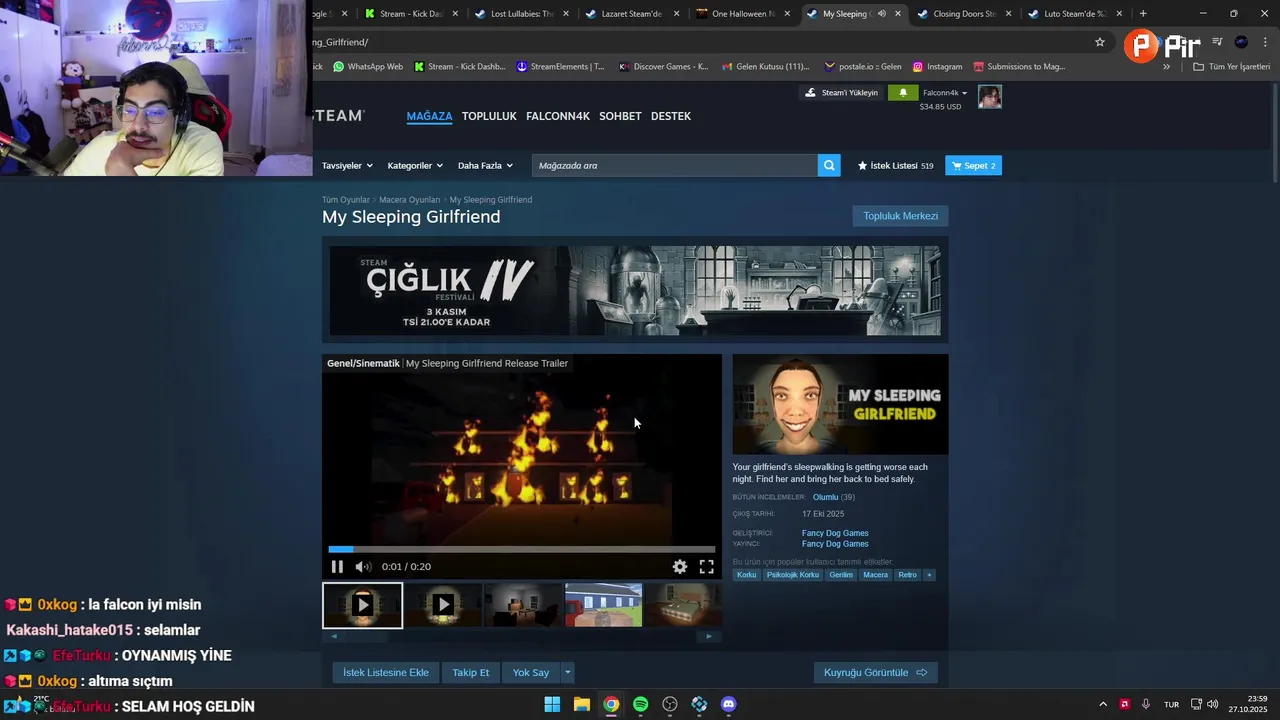Screen dimensions: 1280x720
Task: Enter fullscreen on the trailer player
Action: 706,567
